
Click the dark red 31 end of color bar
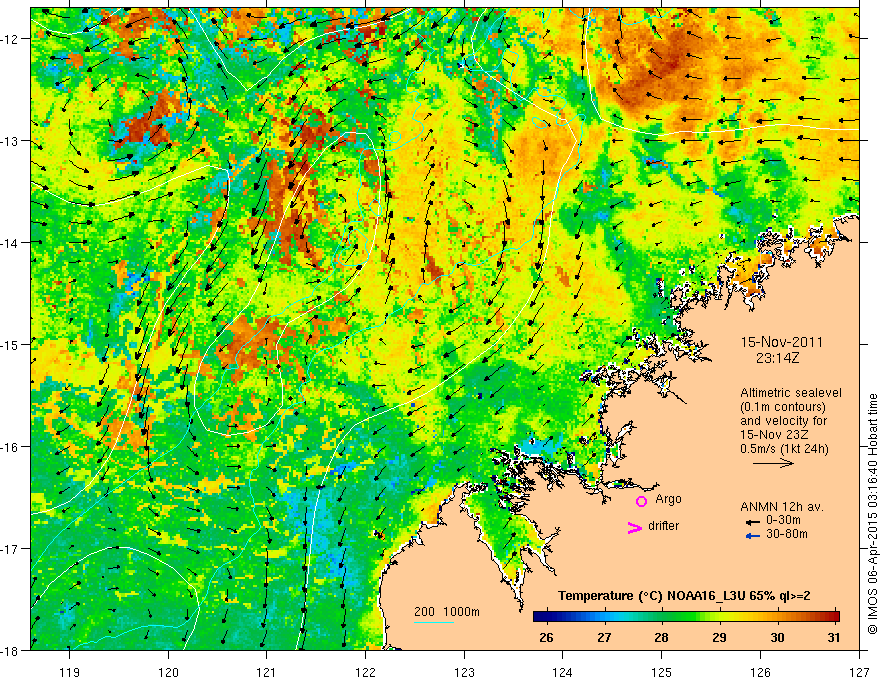point(835,617)
